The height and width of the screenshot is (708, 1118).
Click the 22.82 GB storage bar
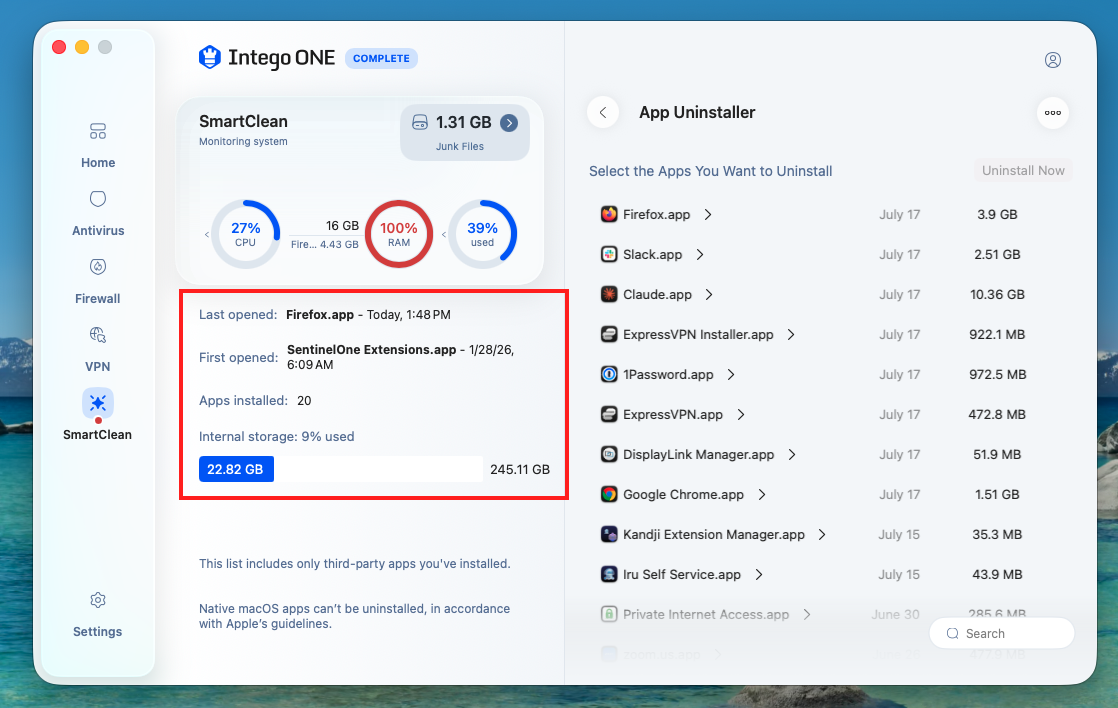(236, 469)
